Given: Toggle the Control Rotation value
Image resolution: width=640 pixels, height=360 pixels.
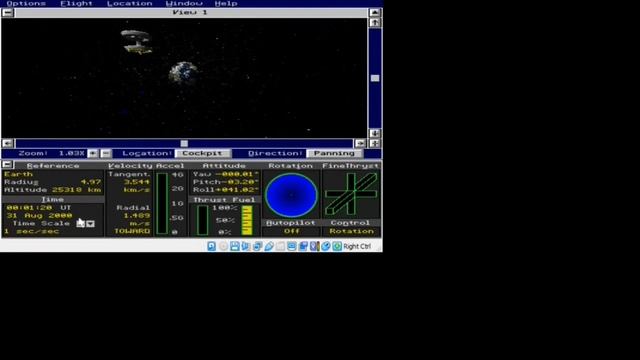Looking at the screenshot, I should (351, 231).
